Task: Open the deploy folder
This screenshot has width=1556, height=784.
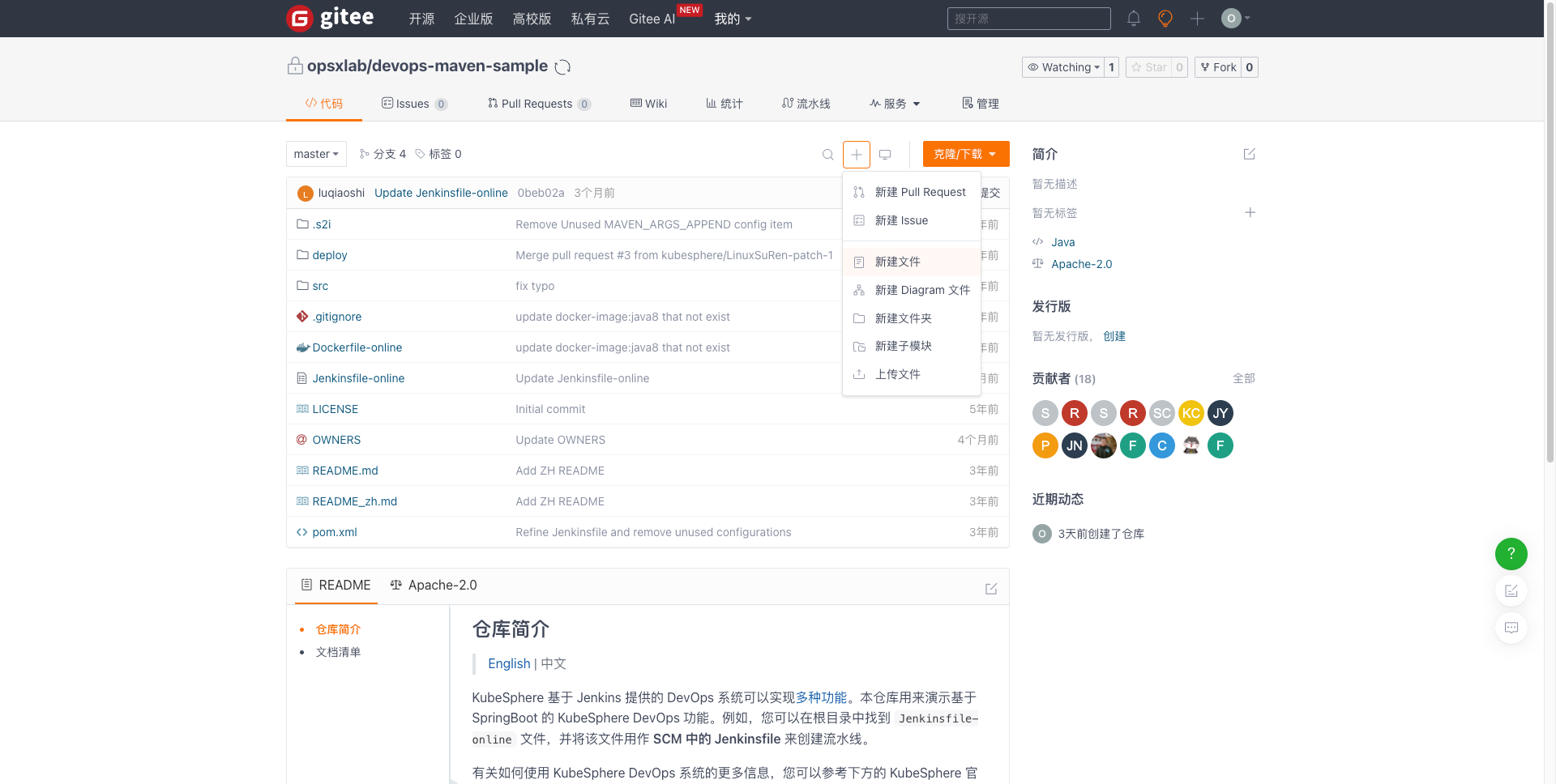Action: (330, 255)
